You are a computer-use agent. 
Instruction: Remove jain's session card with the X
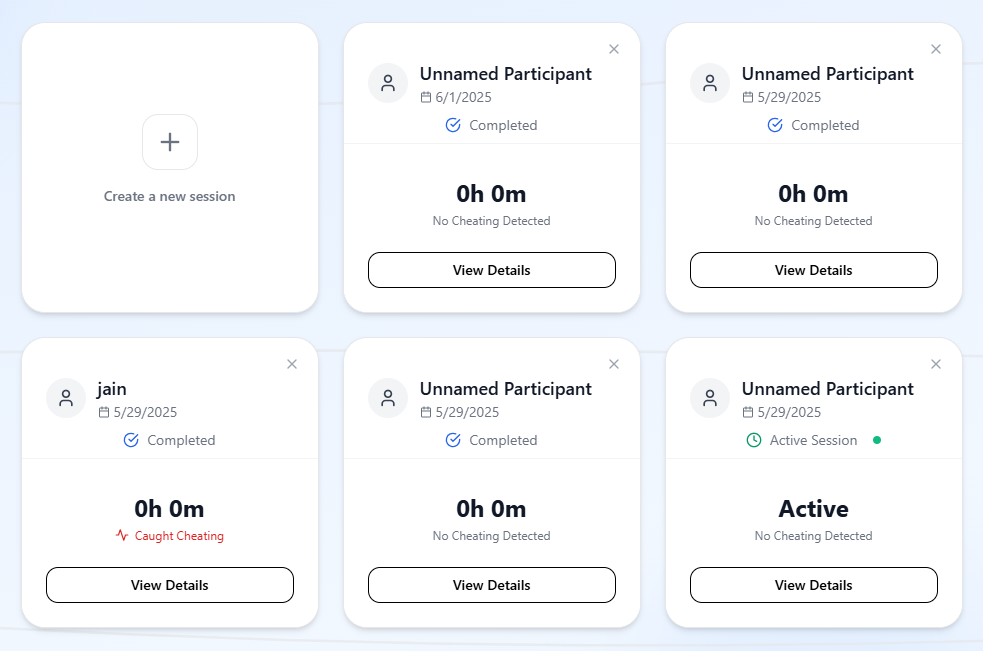point(292,364)
